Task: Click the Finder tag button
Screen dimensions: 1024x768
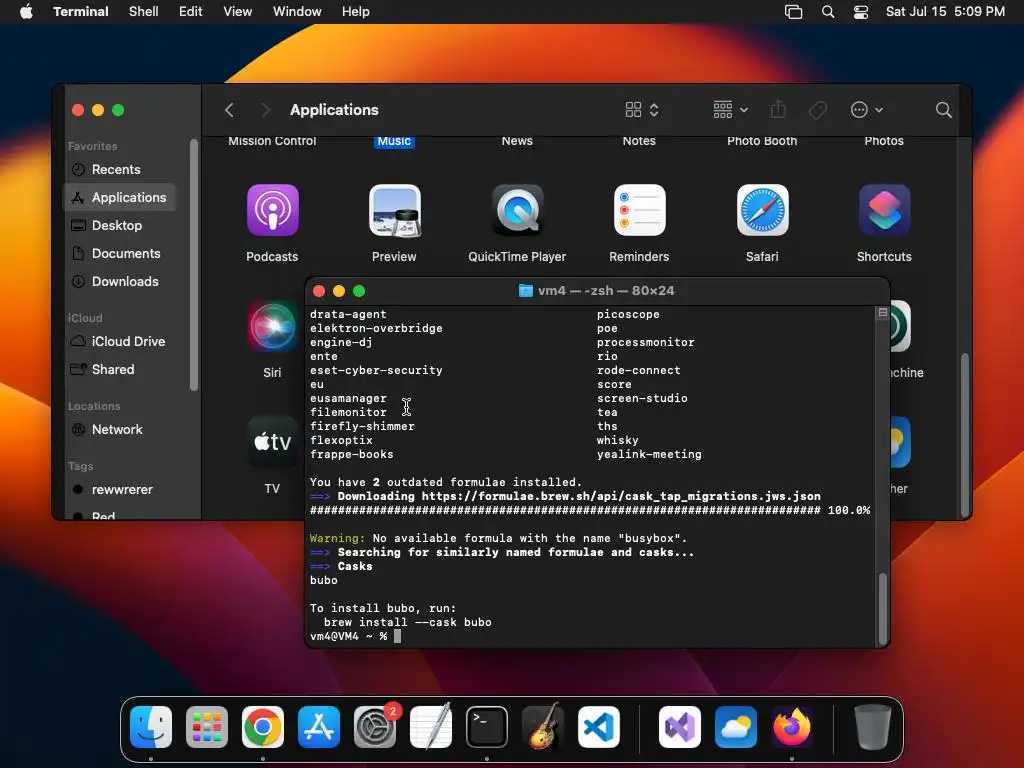Action: tap(817, 110)
